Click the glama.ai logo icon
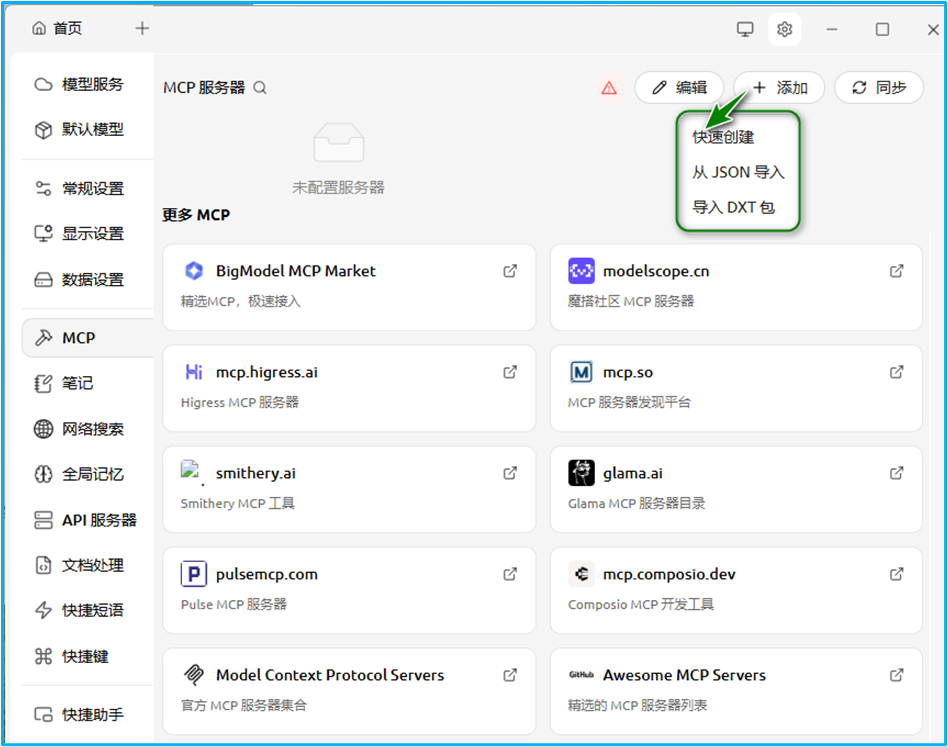The width and height of the screenshot is (948, 747). (x=581, y=473)
